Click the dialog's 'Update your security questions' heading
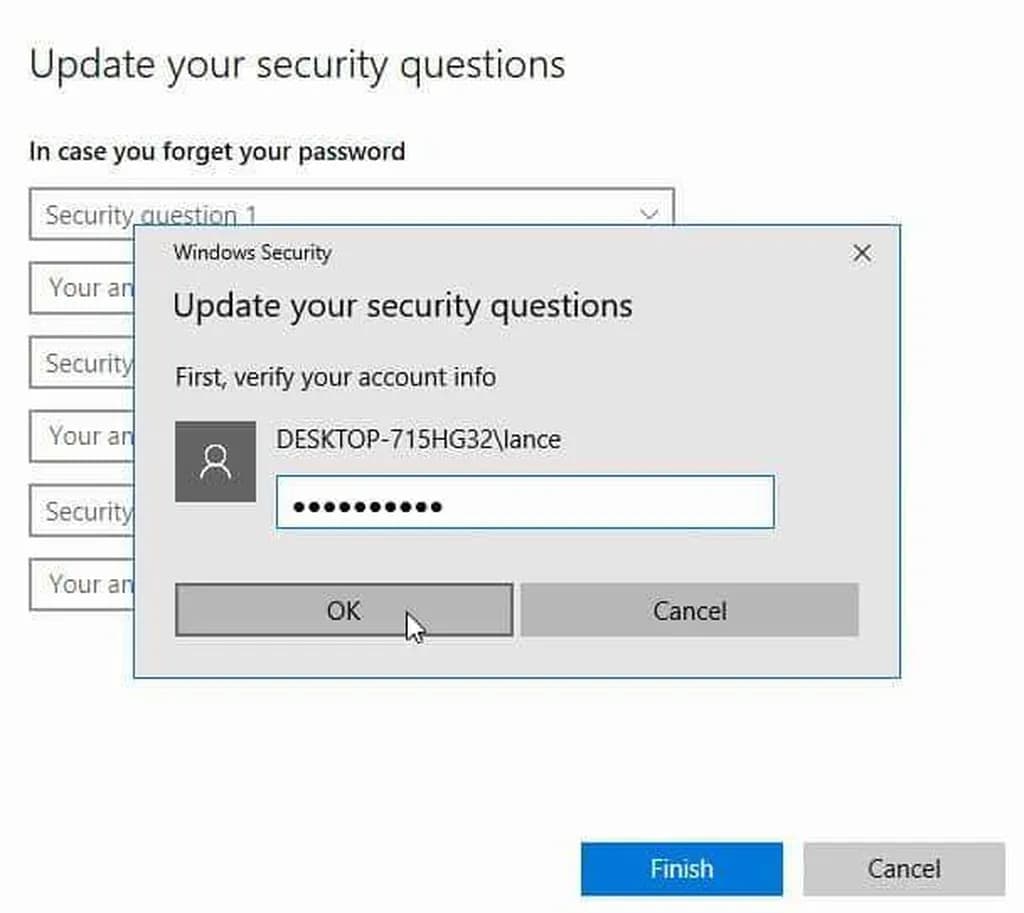1024x913 pixels. click(x=402, y=305)
